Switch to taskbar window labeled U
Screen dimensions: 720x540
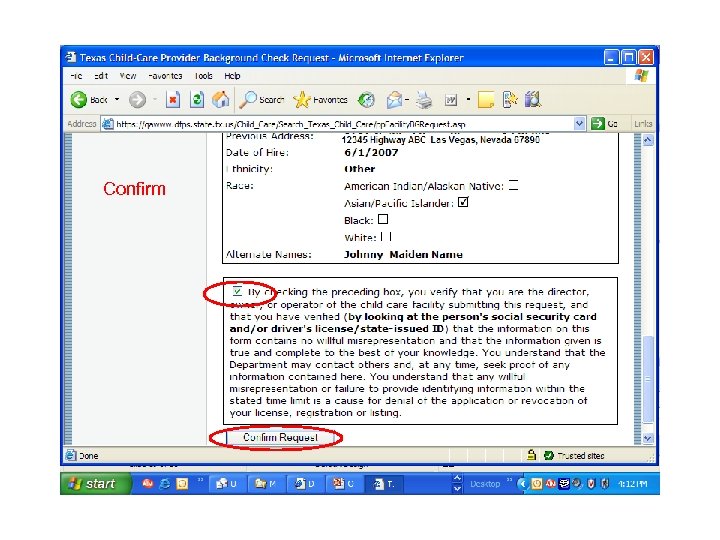point(227,484)
